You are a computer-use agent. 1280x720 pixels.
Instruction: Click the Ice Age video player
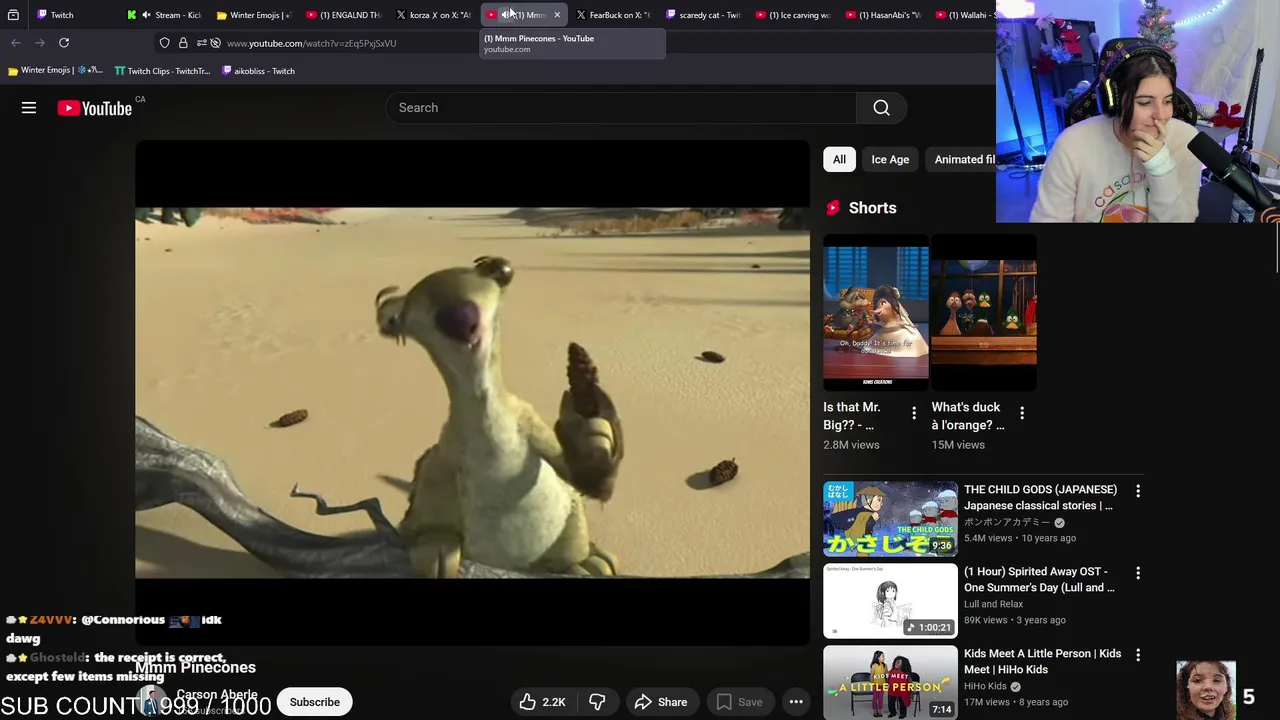click(472, 393)
